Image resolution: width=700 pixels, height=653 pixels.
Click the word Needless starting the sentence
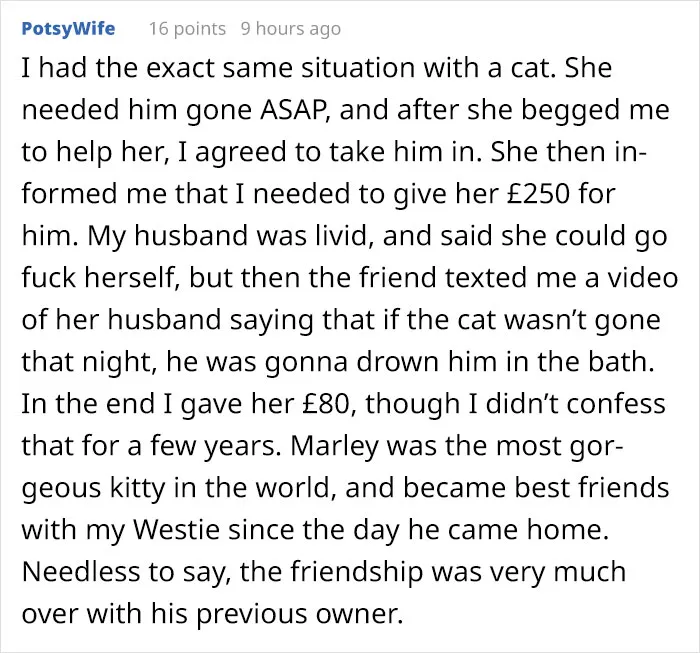[81, 571]
